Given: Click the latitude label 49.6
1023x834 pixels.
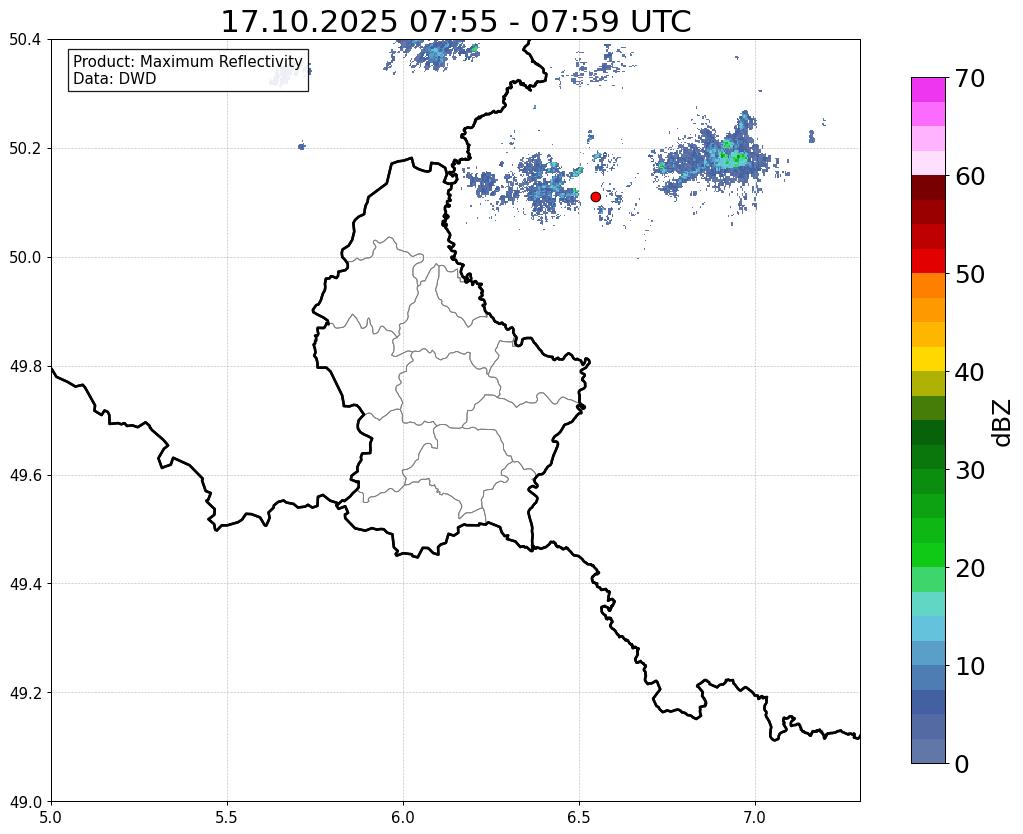Looking at the screenshot, I should point(25,476).
